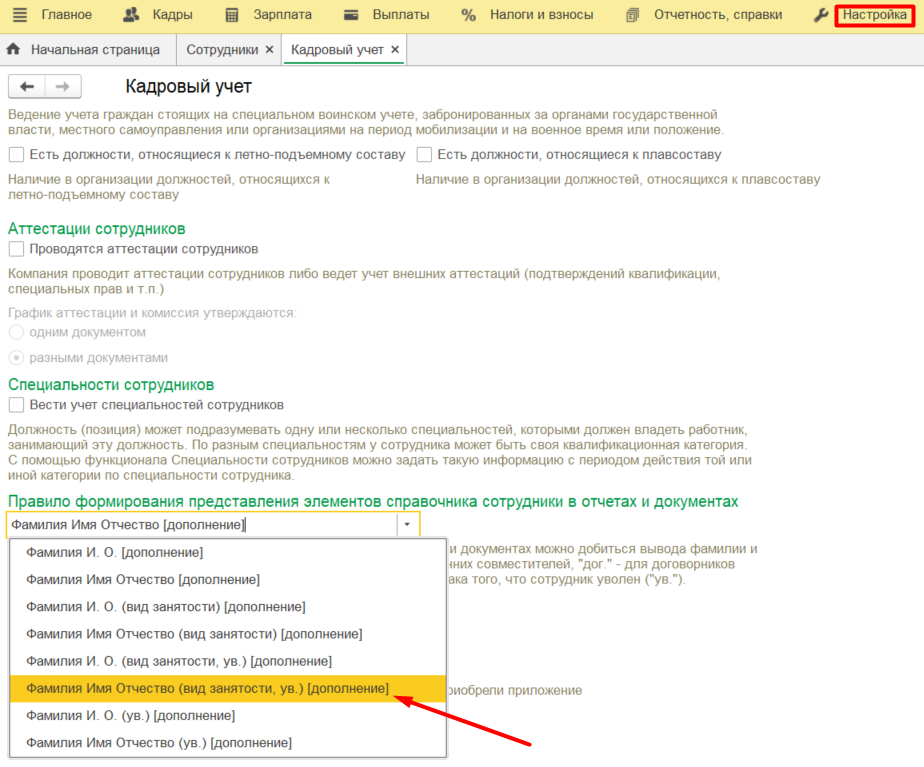Image resolution: width=924 pixels, height=767 pixels.
Task: Click the Отчетность documents icon
Action: click(632, 15)
